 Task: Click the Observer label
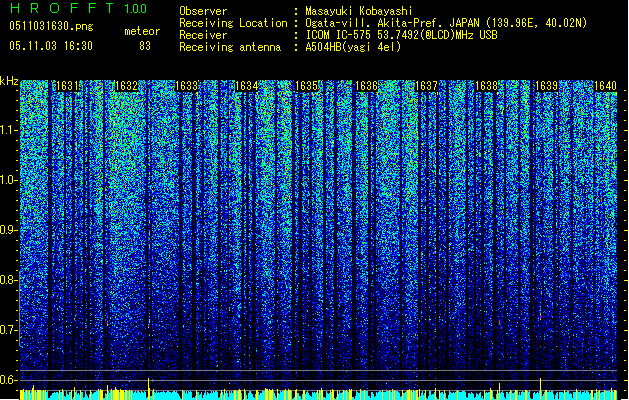point(203,11)
